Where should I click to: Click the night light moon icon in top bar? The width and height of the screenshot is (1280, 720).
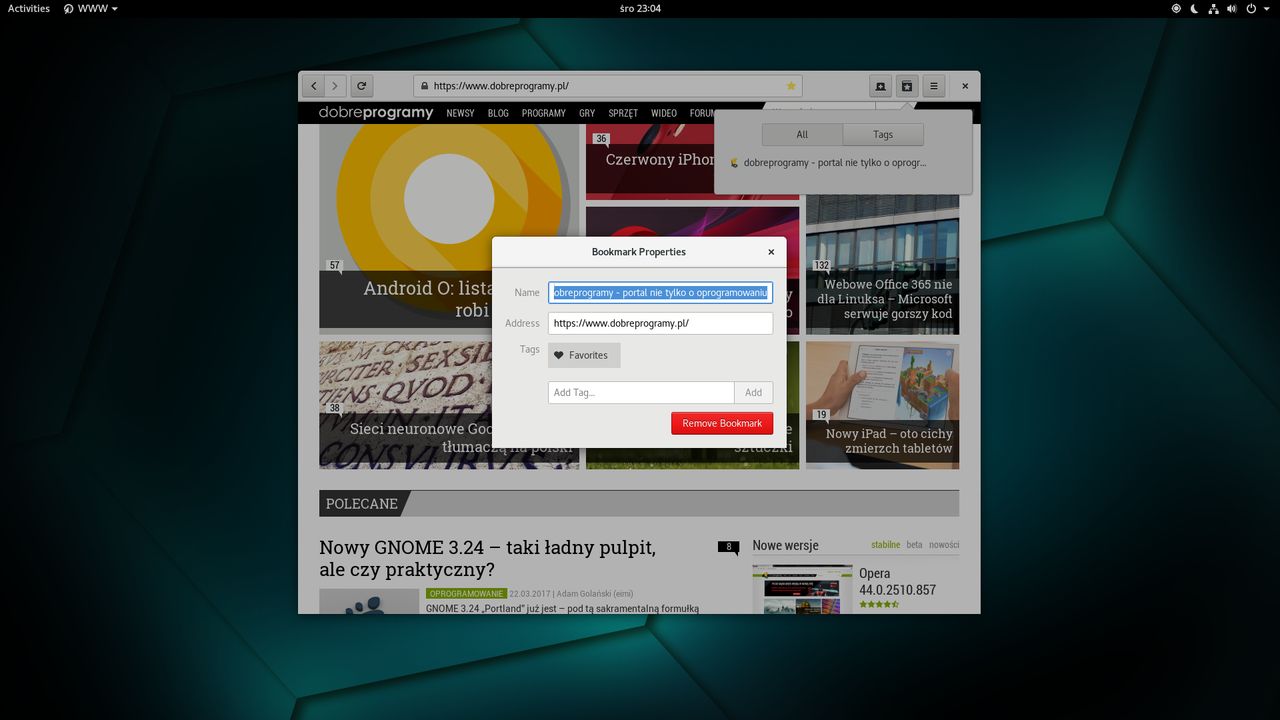1194,8
